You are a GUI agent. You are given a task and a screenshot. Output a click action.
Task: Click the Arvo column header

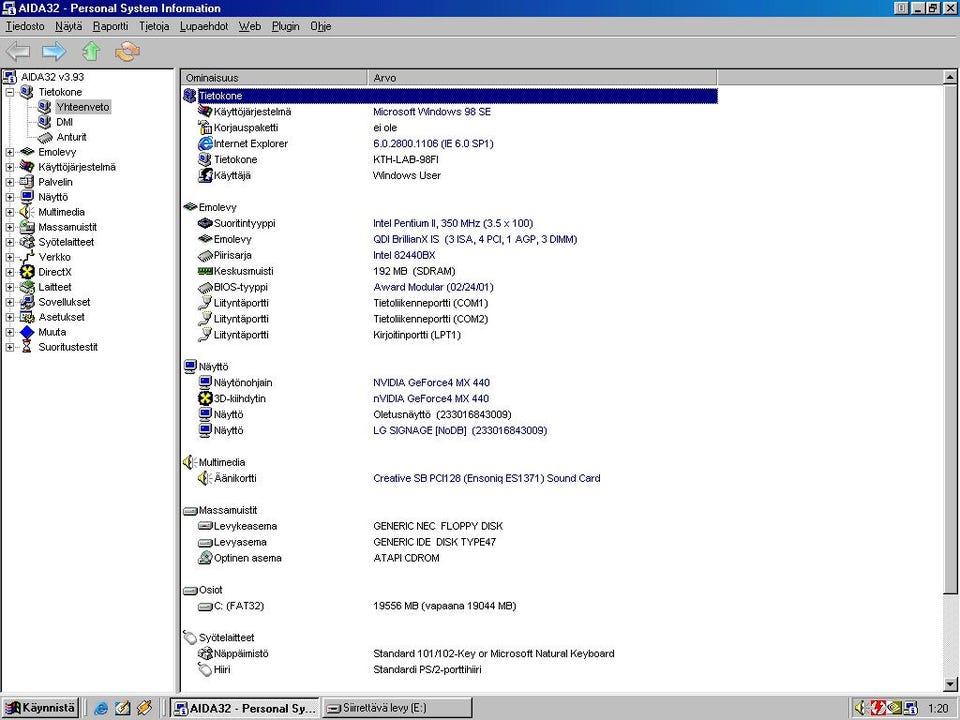(542, 78)
